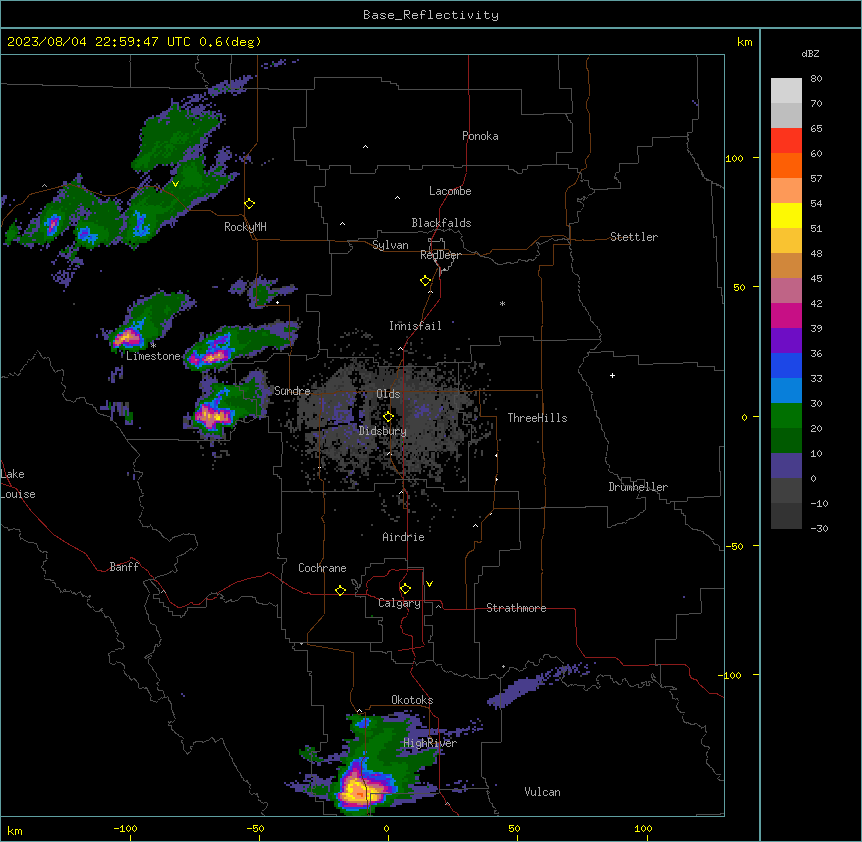
Task: Click the Calgary city label
Action: tap(399, 603)
